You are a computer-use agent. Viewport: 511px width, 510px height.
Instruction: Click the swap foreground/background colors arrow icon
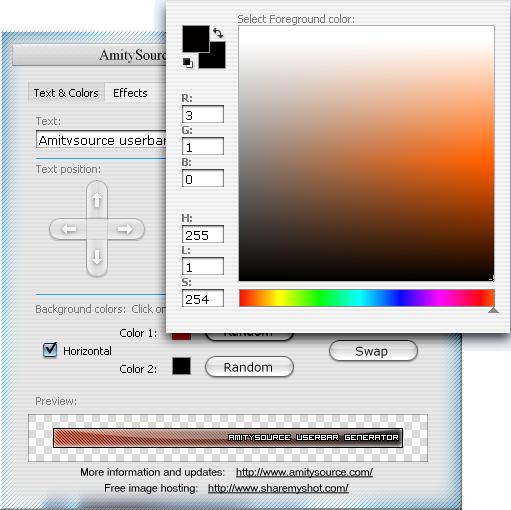click(x=218, y=33)
